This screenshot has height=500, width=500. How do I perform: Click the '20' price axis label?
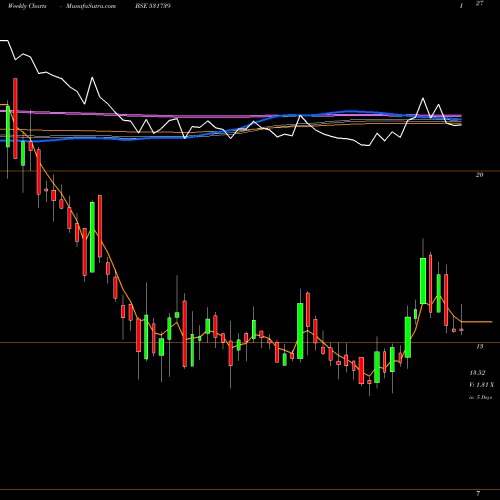[x=479, y=175]
